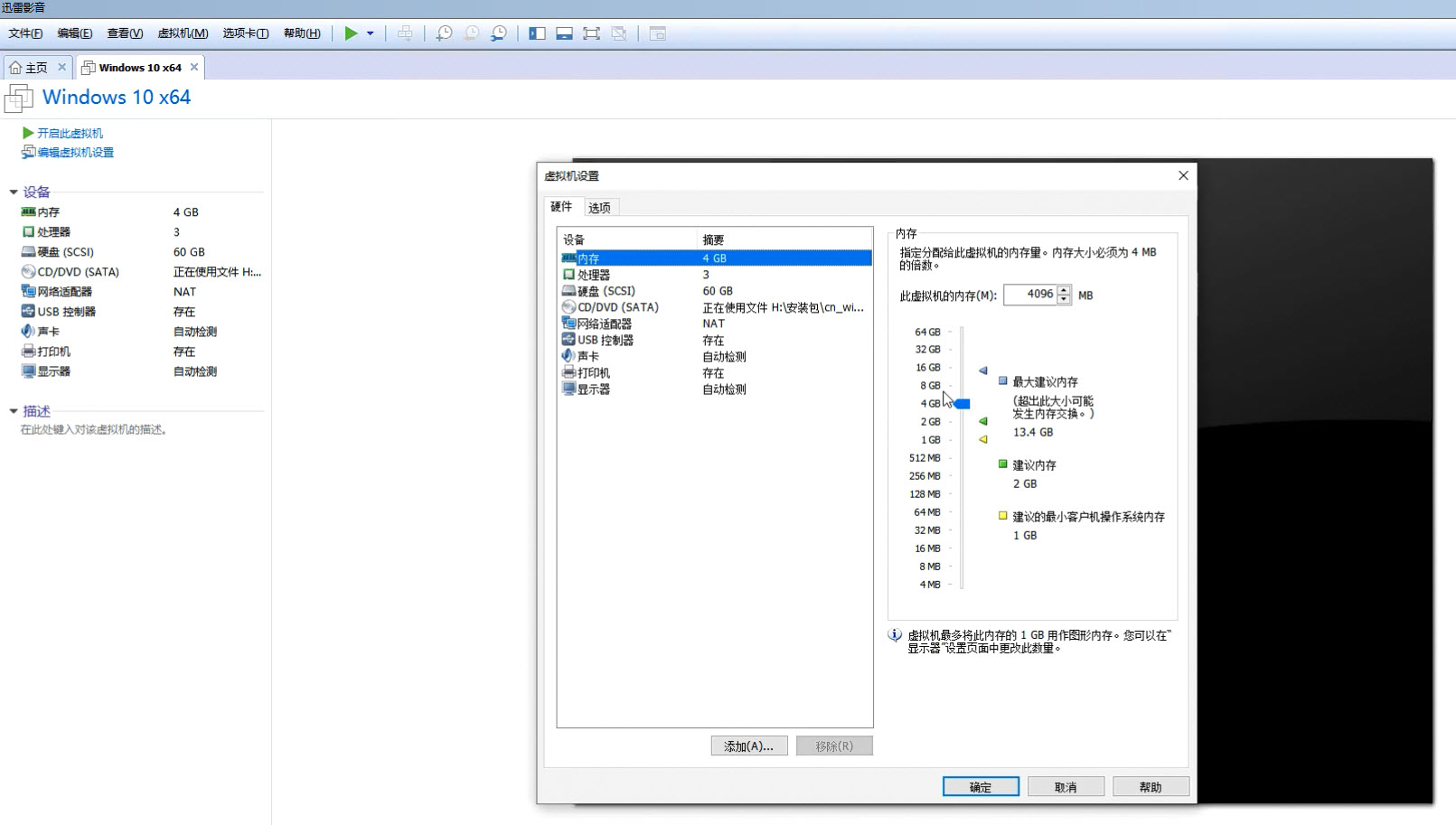Open the 查看(V) menu
This screenshot has width=1456, height=825.
tap(125, 33)
